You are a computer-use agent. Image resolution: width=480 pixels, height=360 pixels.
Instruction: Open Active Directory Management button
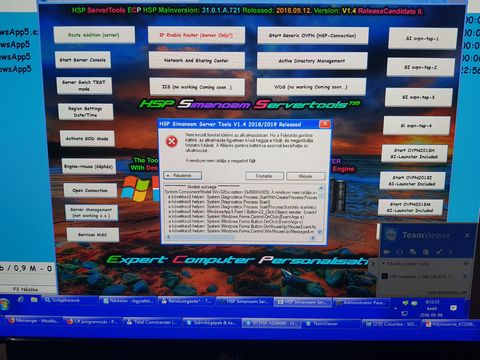[312, 61]
